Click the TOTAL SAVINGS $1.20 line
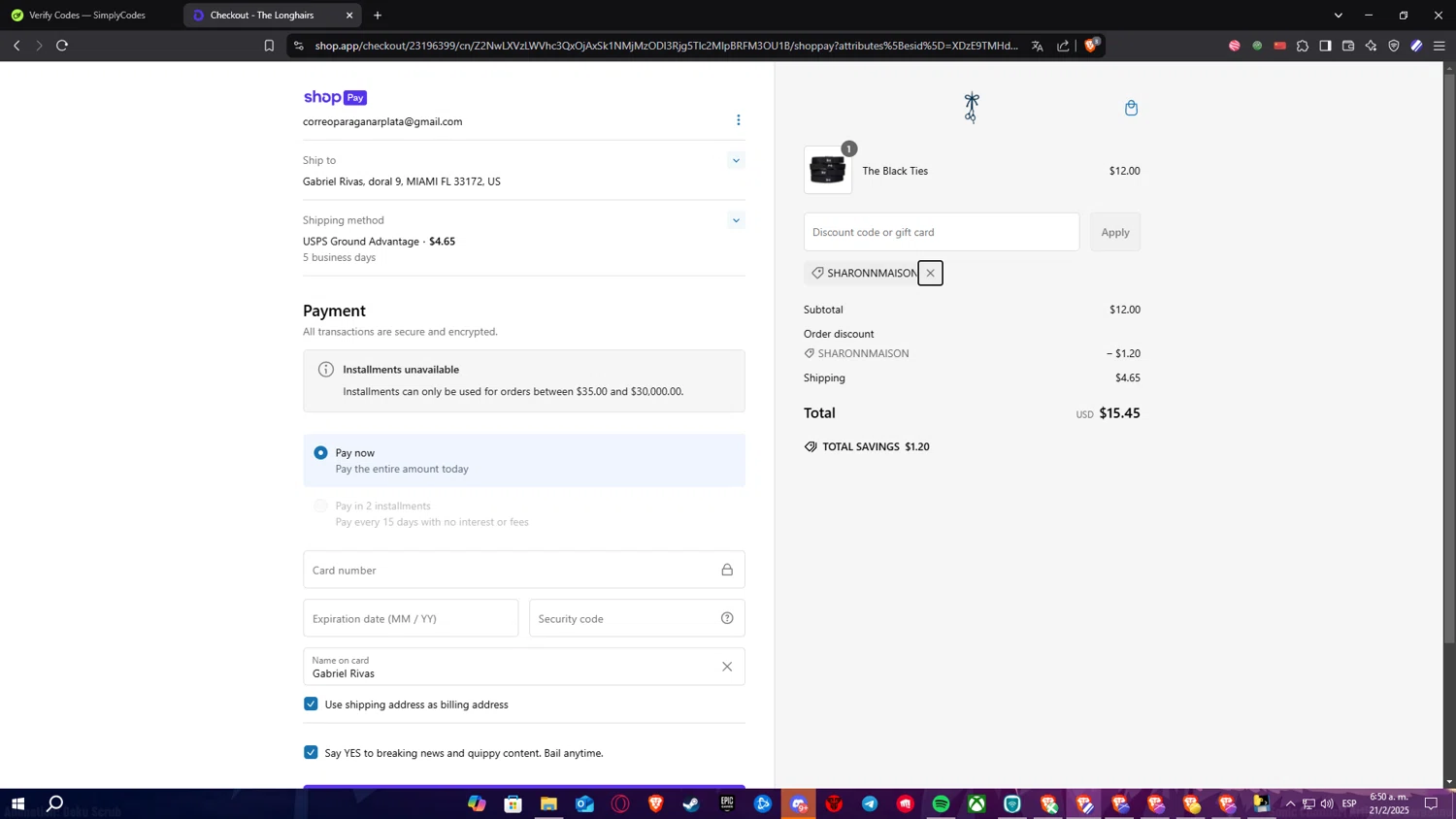The height and width of the screenshot is (819, 1456). [867, 446]
